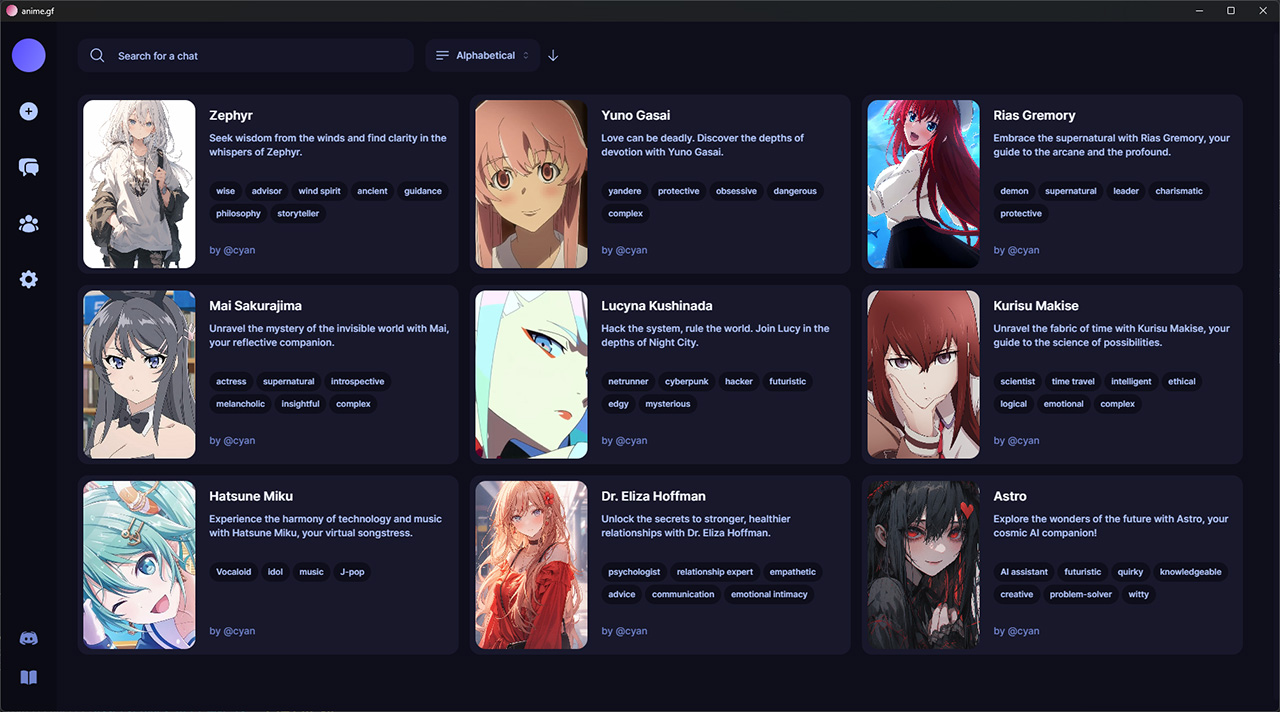Click the sort filter lines icon

click(441, 55)
